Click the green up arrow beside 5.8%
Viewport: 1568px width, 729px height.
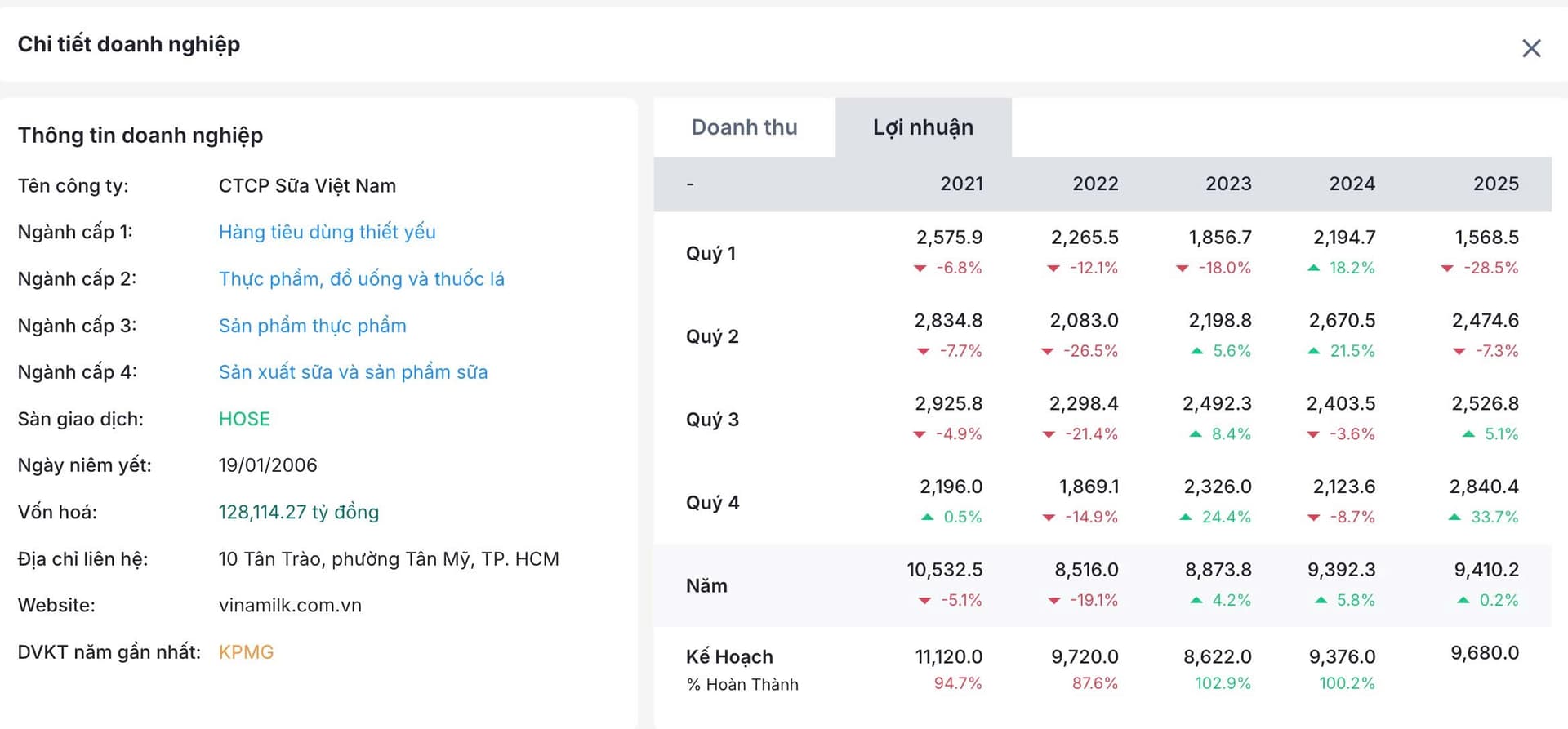tap(1321, 600)
